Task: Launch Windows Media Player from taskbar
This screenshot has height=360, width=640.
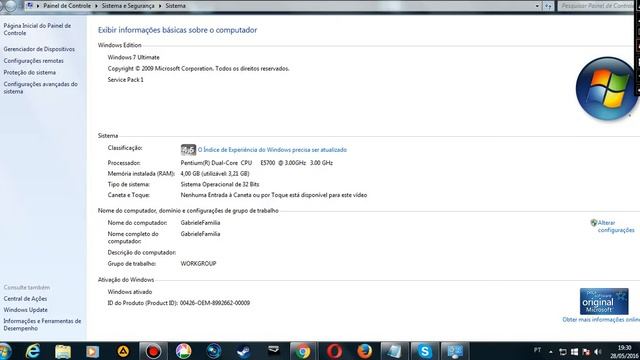Action: (93, 351)
